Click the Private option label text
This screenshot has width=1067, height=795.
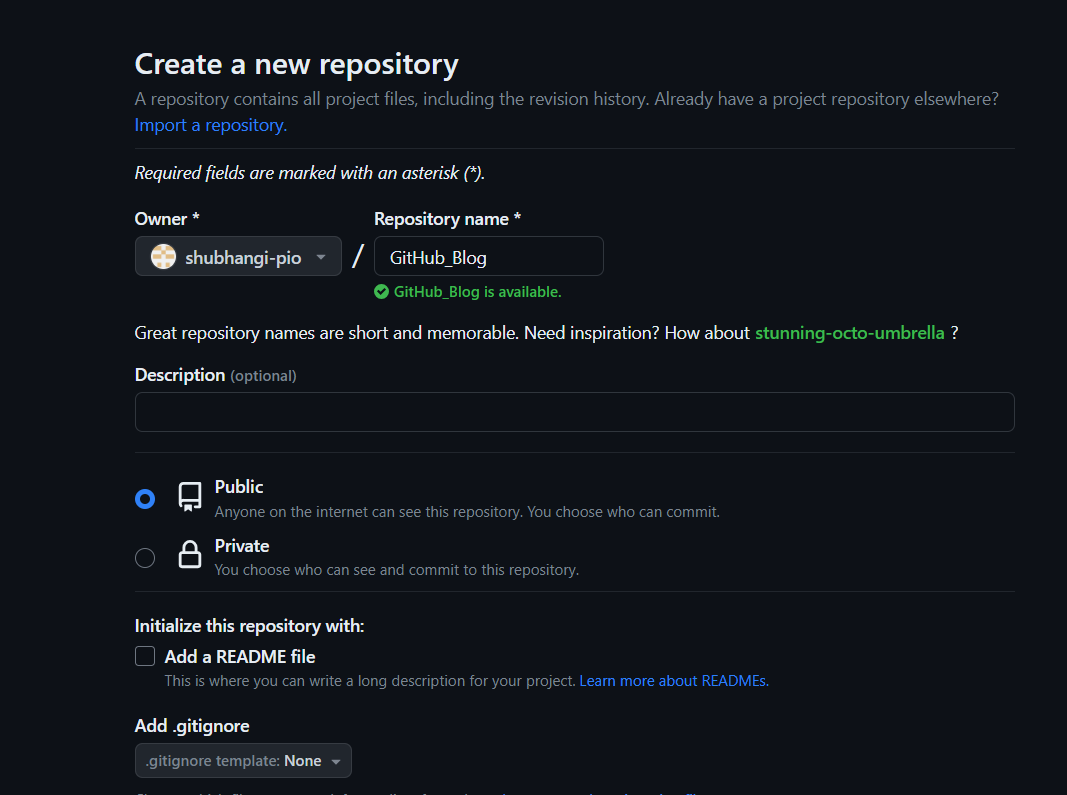(x=242, y=546)
